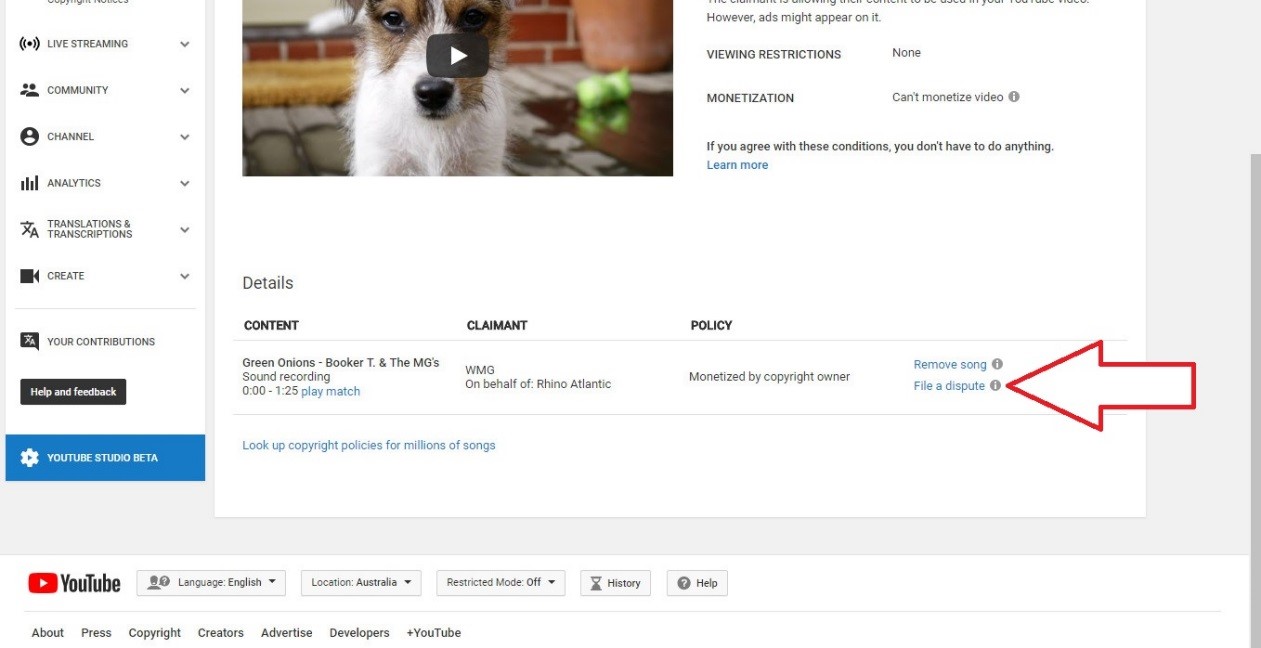This screenshot has height=648, width=1261.
Task: Click the Translations & Transcriptions icon
Action: click(30, 230)
